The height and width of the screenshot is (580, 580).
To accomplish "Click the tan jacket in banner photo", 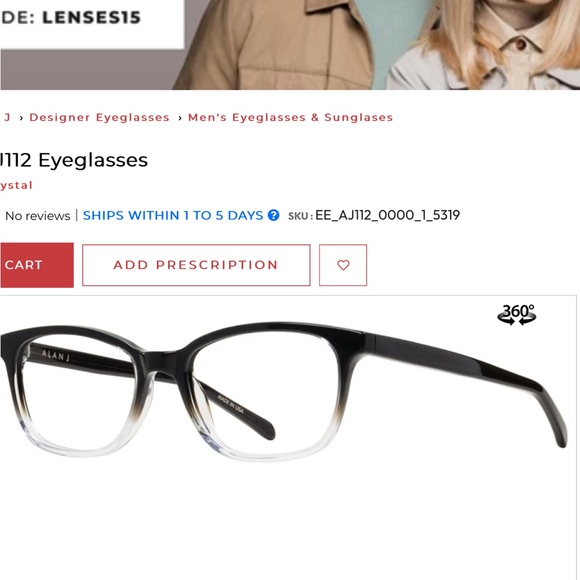I will [x=274, y=44].
